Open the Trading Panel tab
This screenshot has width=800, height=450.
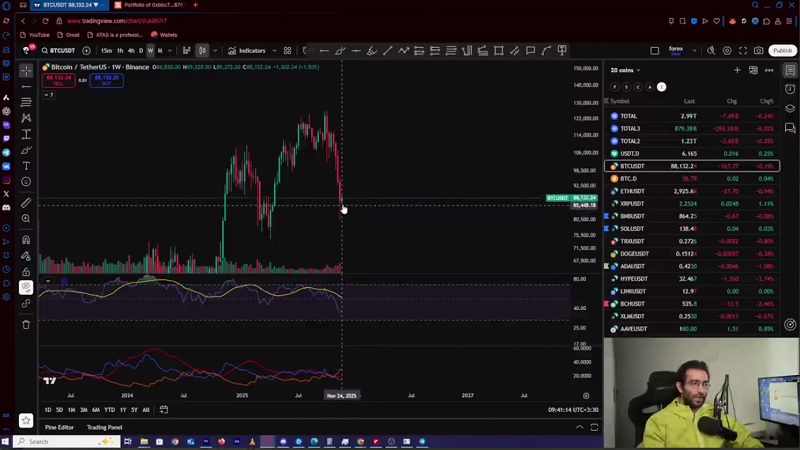(104, 427)
